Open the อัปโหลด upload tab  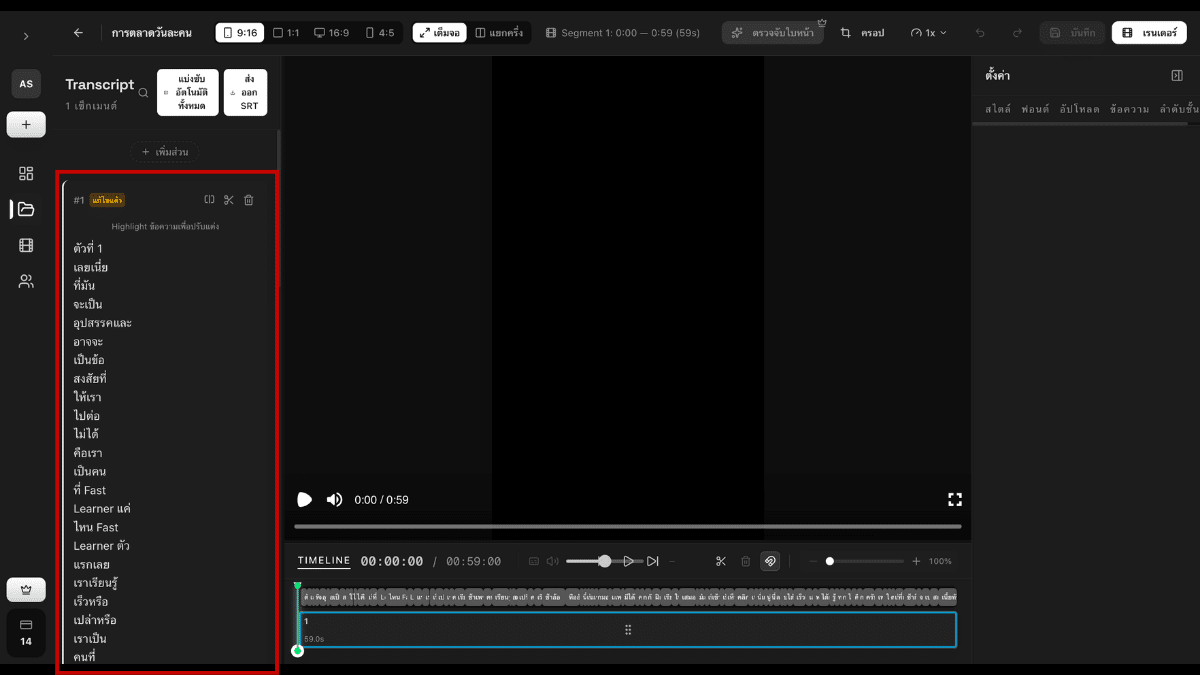[1079, 109]
